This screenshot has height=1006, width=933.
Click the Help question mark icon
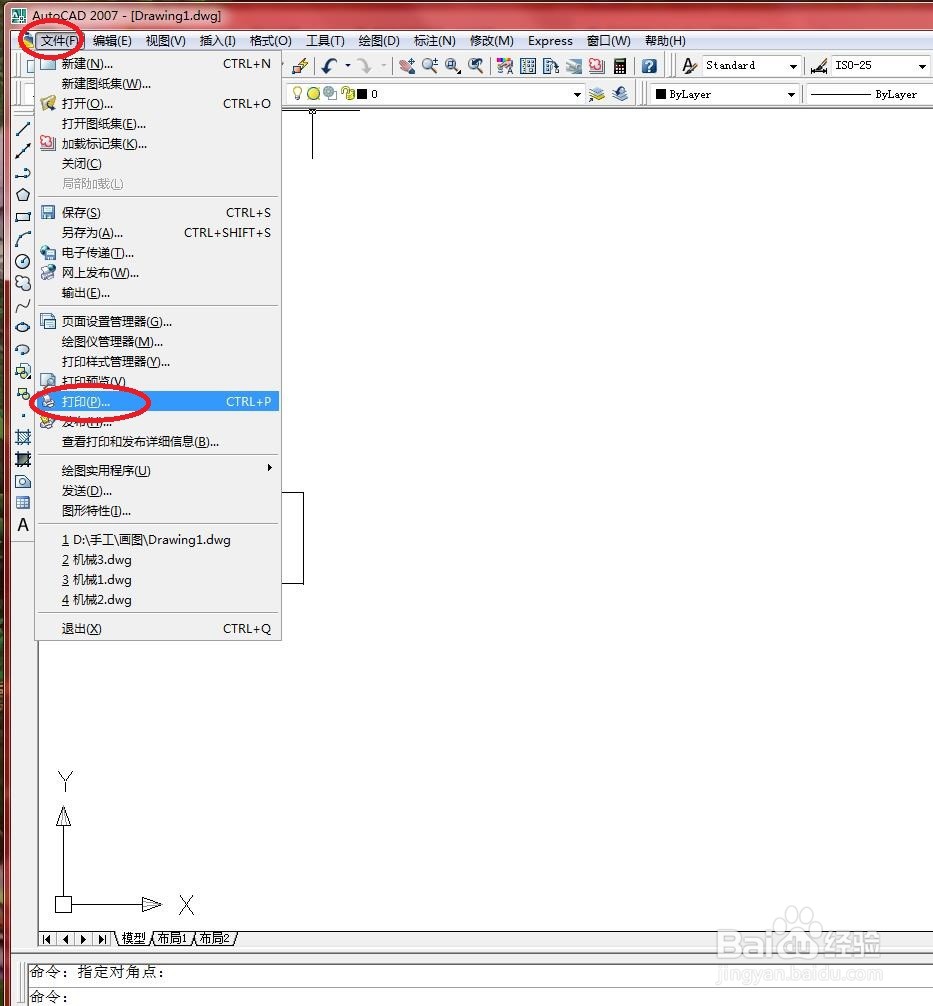coord(649,65)
